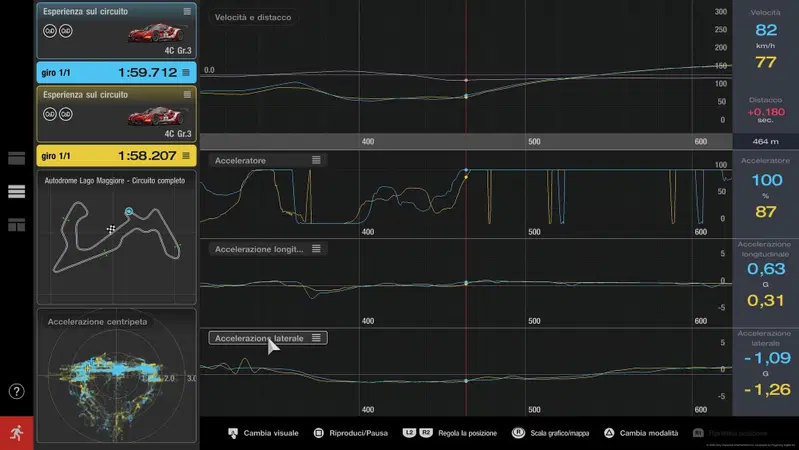Click the blue accelerator value 100
Image resolution: width=799 pixels, height=450 pixels.
[x=767, y=180]
